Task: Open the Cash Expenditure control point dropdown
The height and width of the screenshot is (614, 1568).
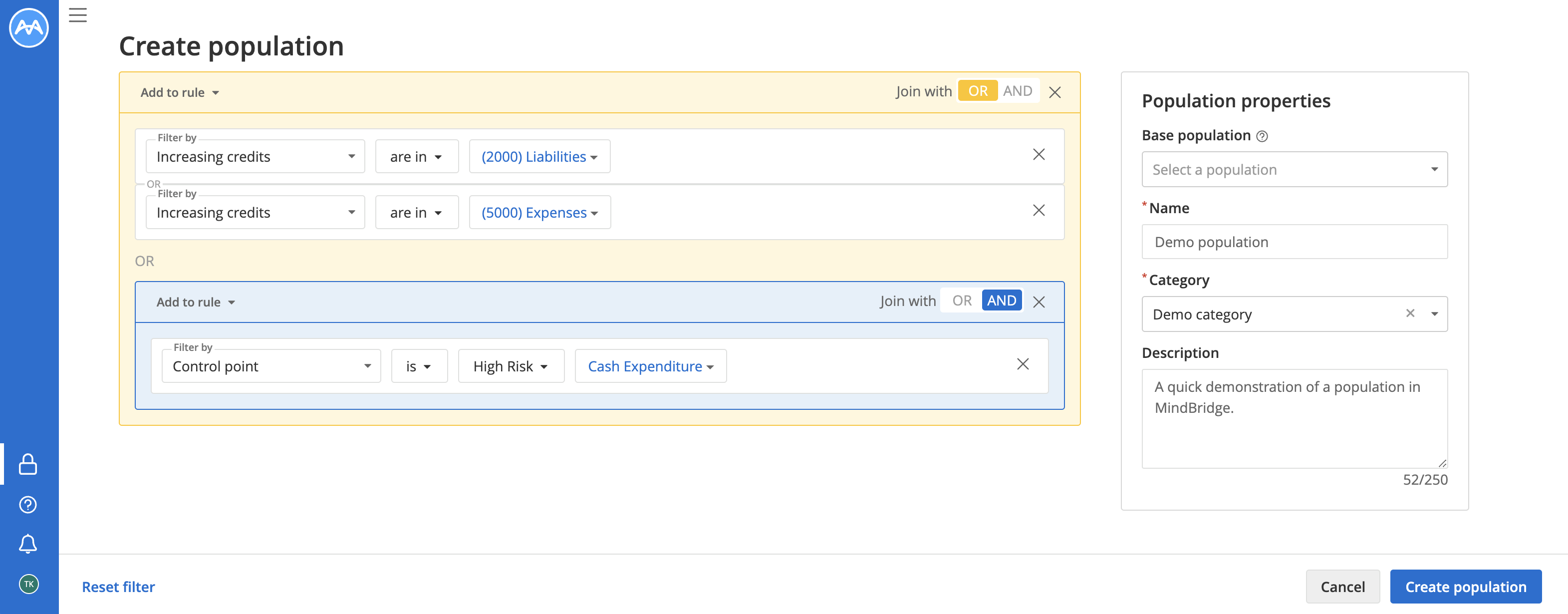Action: pyautogui.click(x=650, y=365)
